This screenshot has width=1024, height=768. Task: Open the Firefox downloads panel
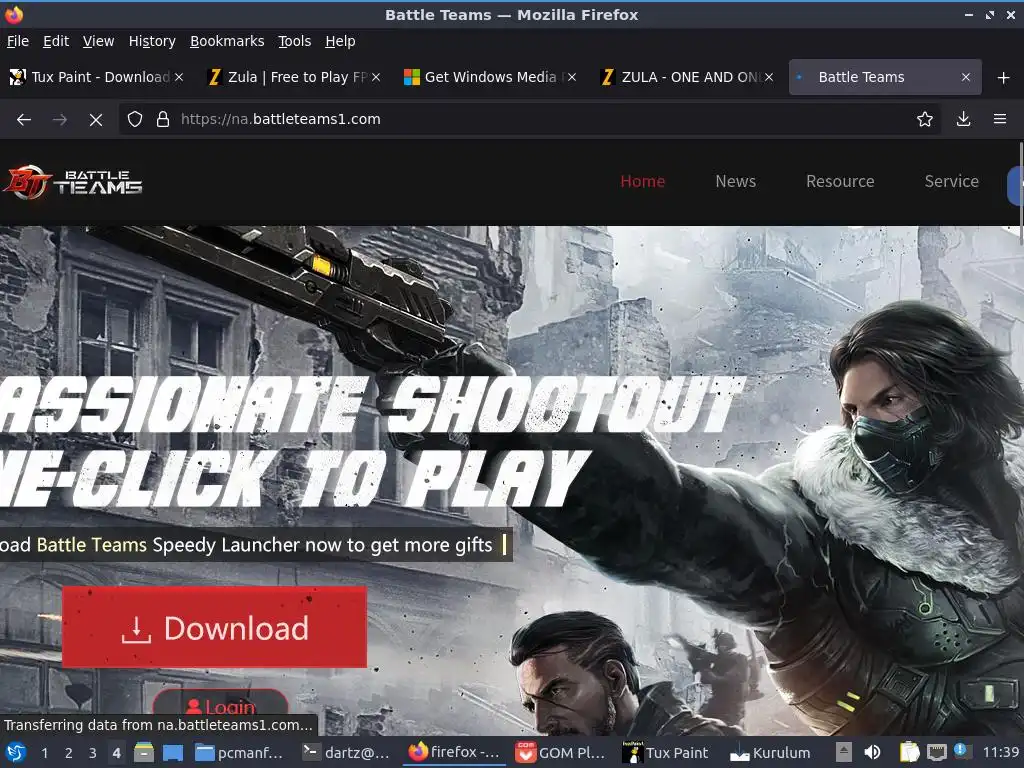pyautogui.click(x=963, y=120)
